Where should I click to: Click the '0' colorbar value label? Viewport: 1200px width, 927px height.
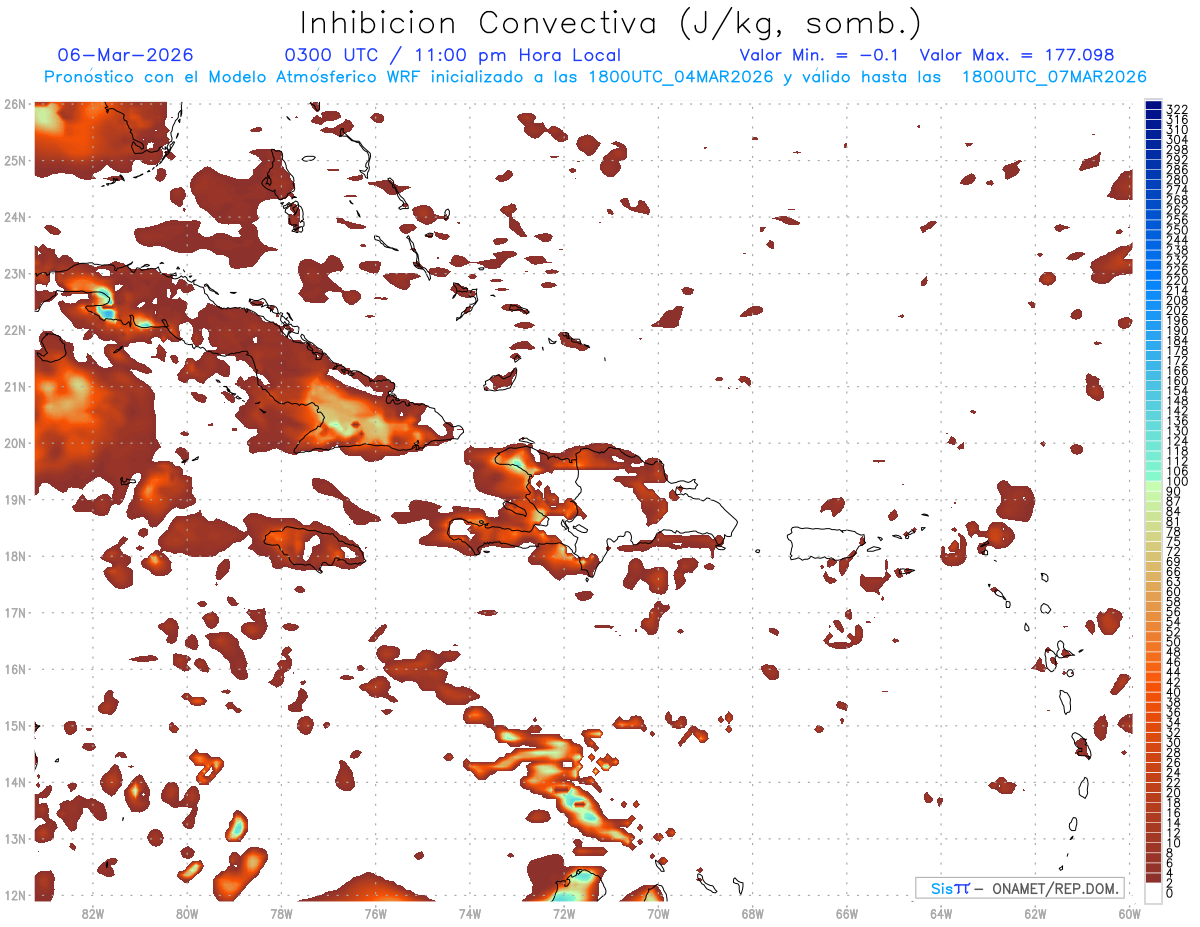pyautogui.click(x=1170, y=893)
